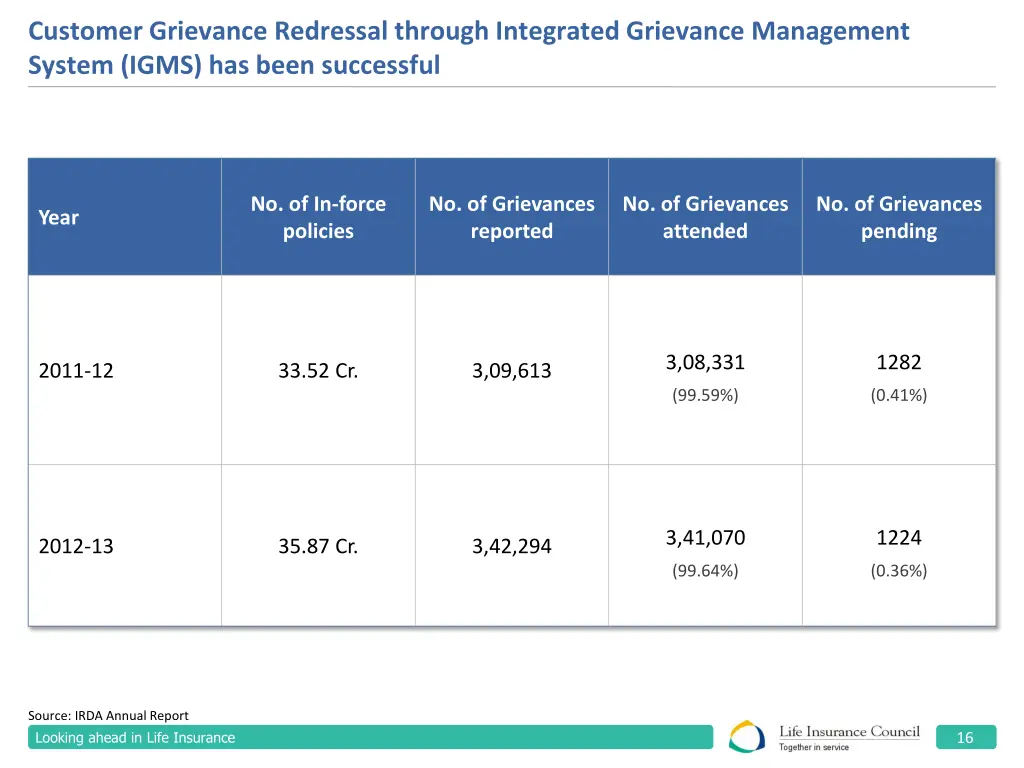1024x768 pixels.
Task: Select the "3,09,613" grievances reported figure
Action: 511,370
